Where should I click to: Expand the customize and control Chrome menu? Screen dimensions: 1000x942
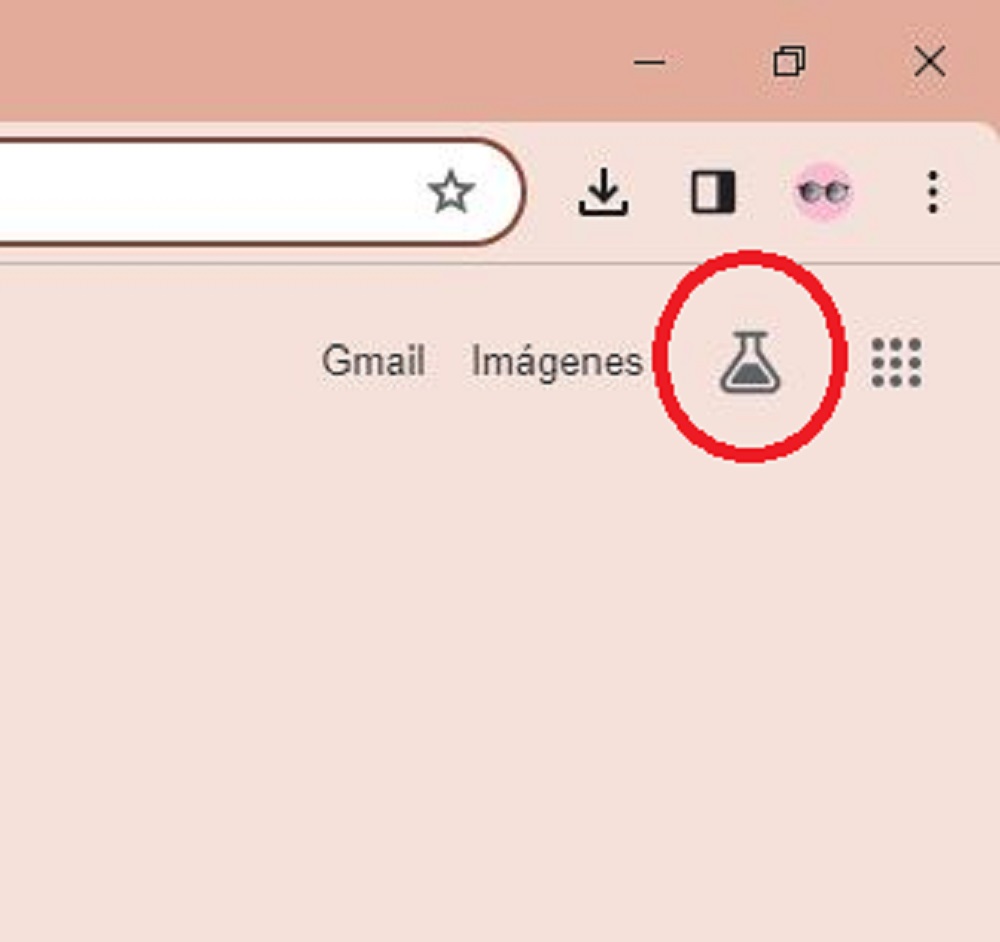tap(932, 191)
